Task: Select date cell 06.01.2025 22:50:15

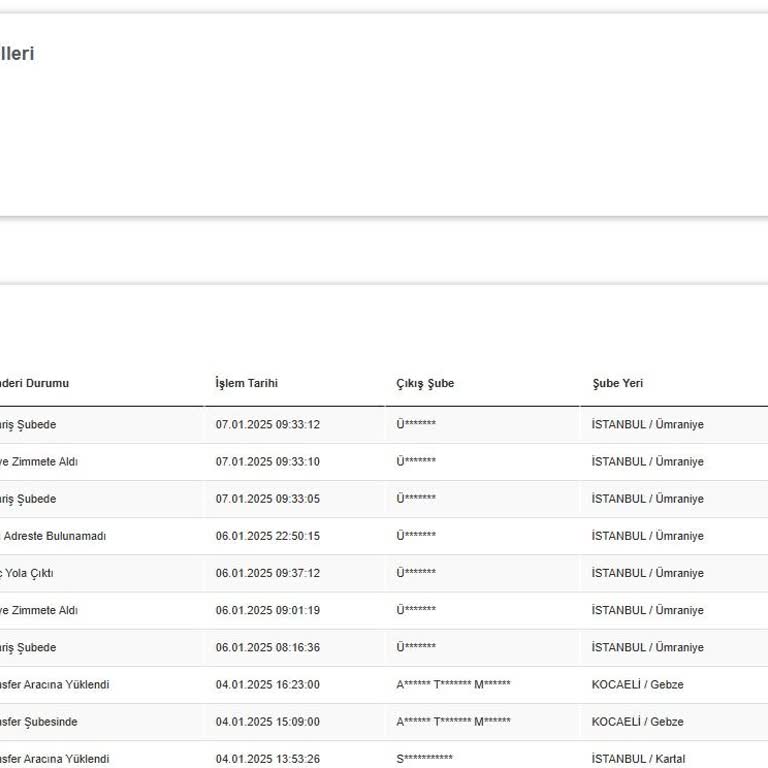Action: point(268,536)
